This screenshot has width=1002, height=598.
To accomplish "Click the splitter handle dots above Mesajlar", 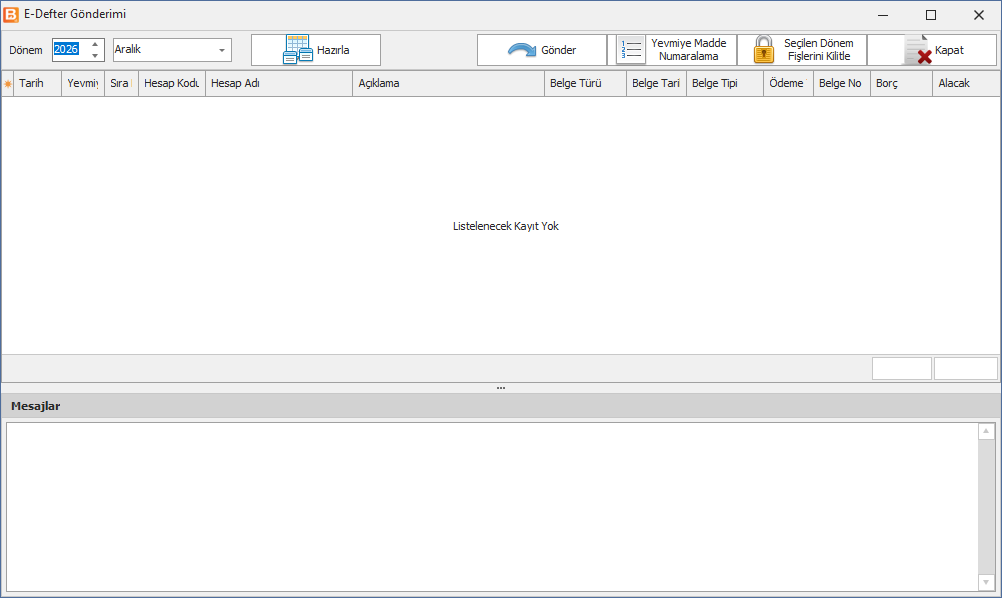I will point(501,388).
